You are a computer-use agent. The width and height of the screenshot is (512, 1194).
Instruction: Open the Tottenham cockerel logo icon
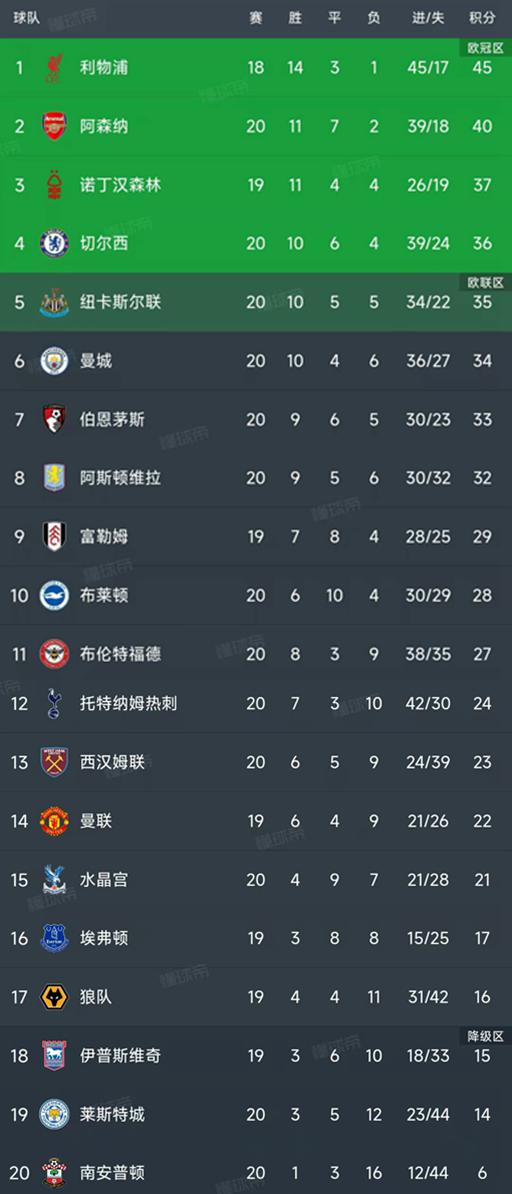point(54,704)
